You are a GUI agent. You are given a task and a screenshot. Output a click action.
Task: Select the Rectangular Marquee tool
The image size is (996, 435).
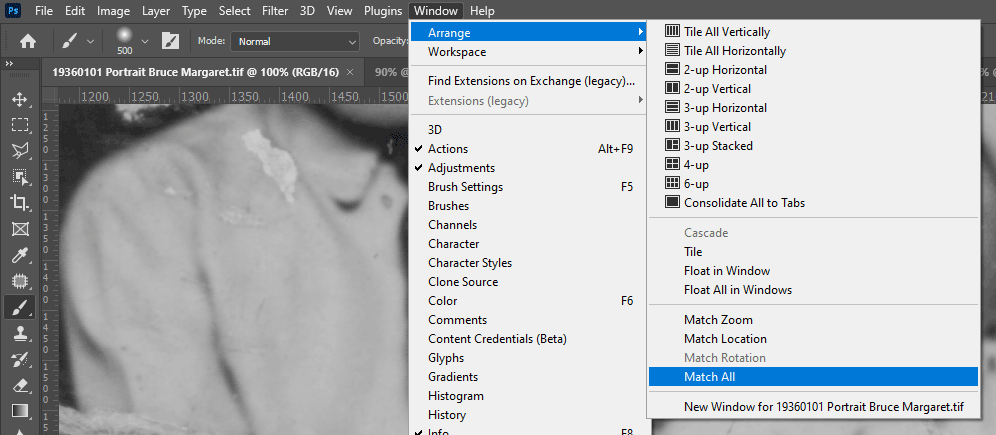pyautogui.click(x=19, y=125)
